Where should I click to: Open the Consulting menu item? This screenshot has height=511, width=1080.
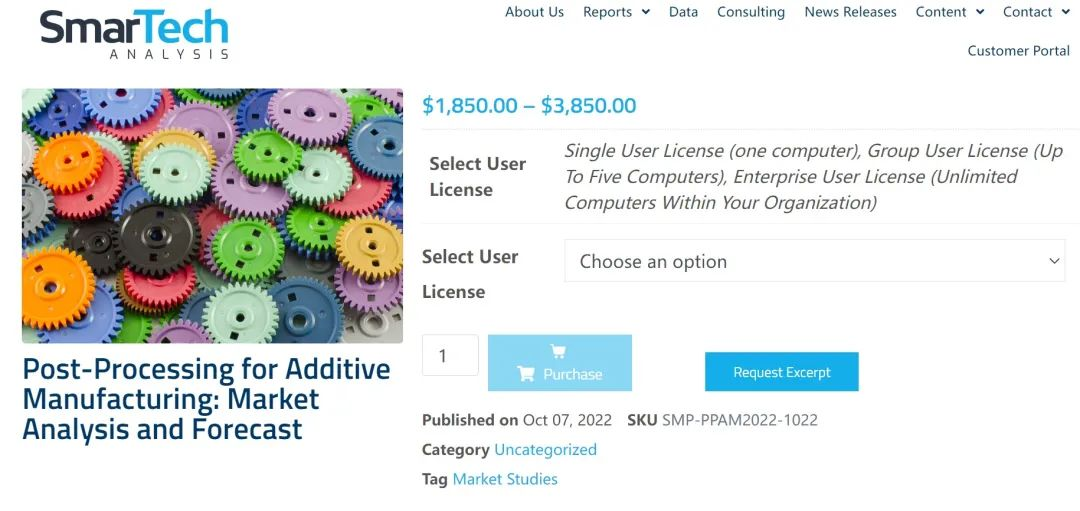(x=751, y=12)
